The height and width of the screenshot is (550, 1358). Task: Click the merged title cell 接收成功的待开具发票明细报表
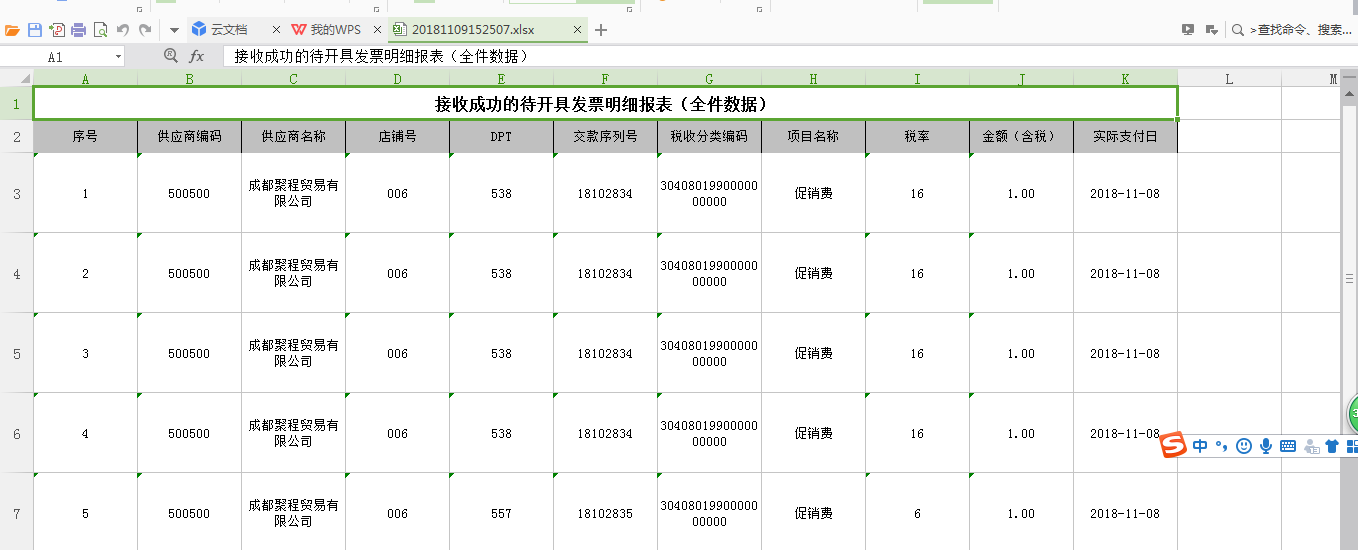[x=605, y=103]
